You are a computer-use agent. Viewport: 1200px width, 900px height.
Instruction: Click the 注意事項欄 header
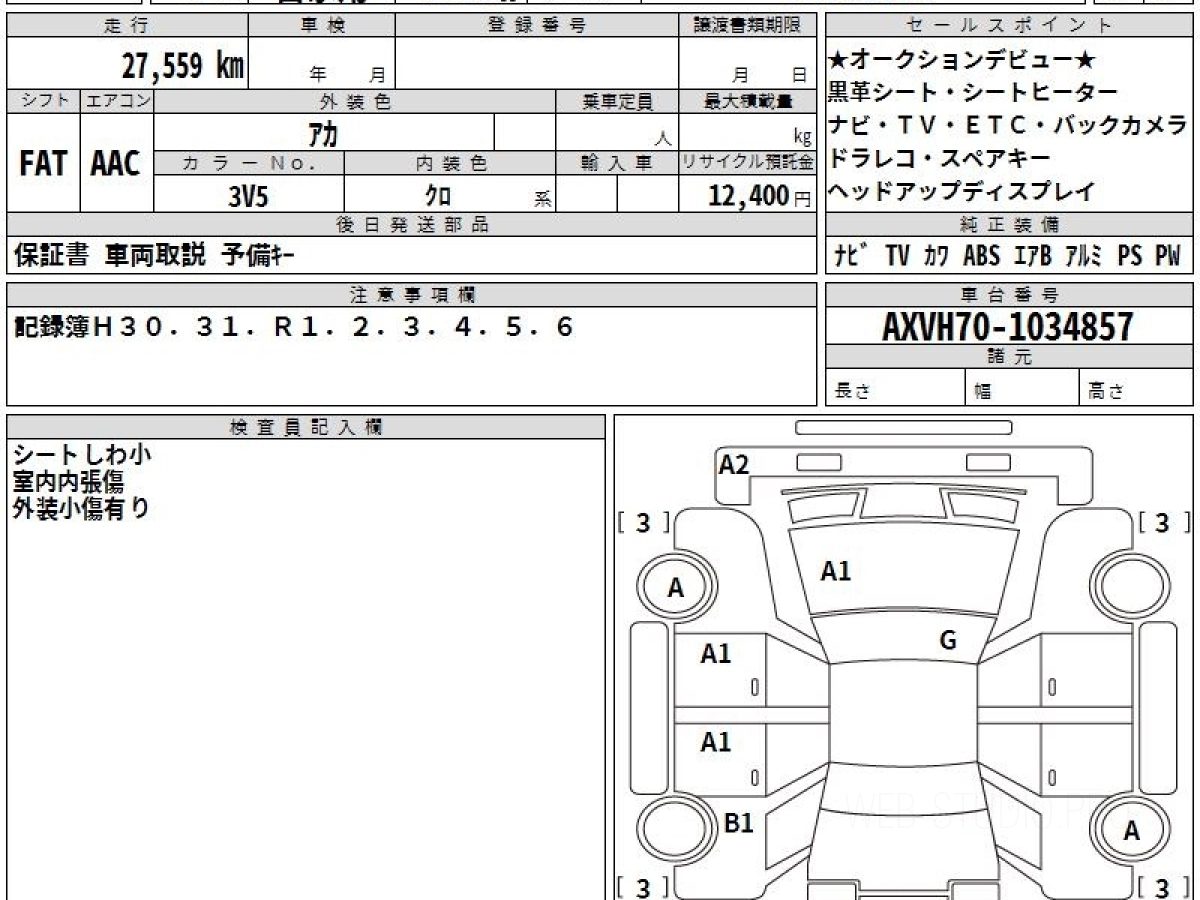point(412,295)
